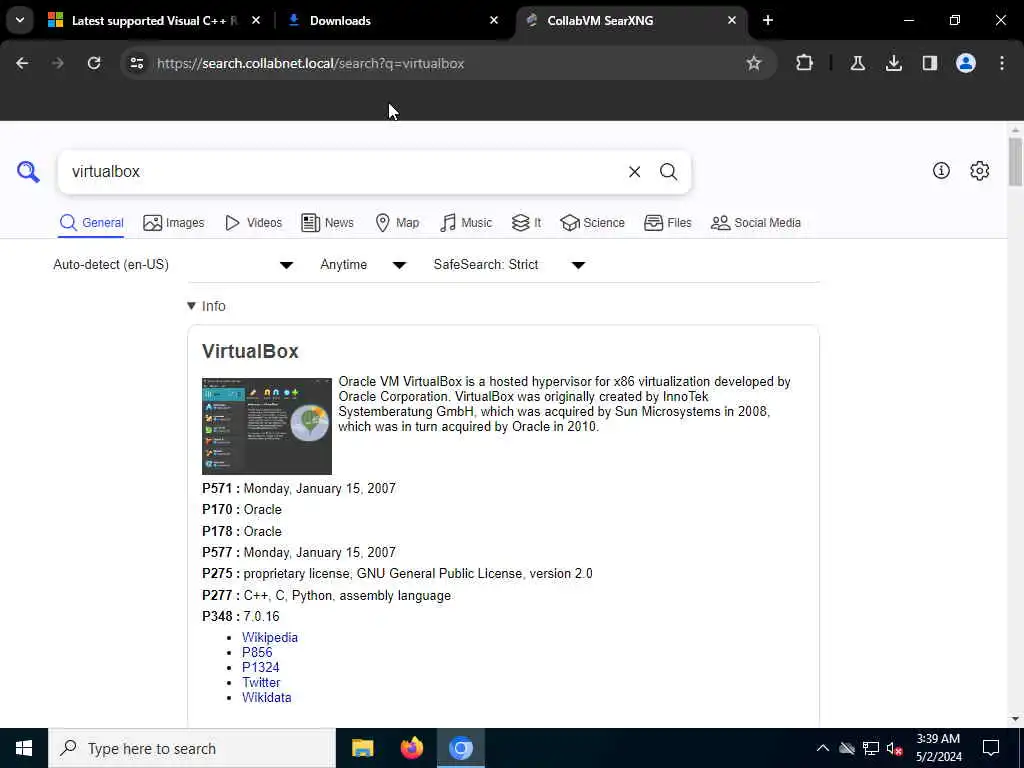This screenshot has height=768, width=1024.
Task: Click the version text 7.0.16
Action: [261, 616]
